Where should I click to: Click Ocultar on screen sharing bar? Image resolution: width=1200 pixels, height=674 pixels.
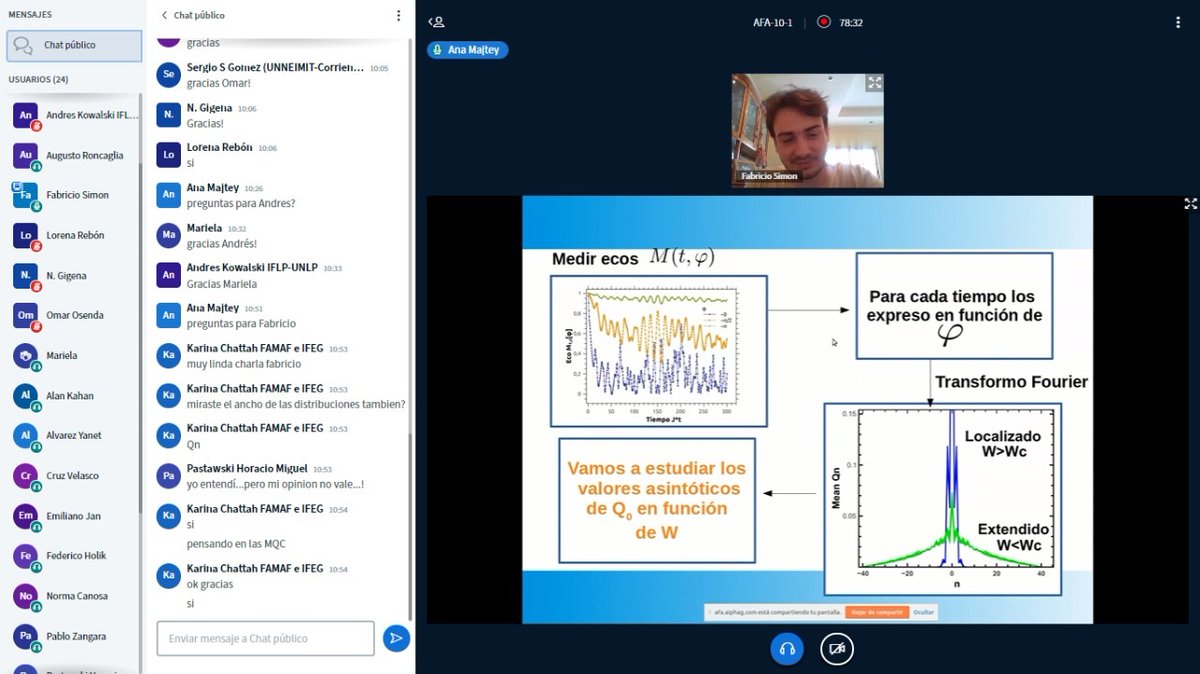pyautogui.click(x=925, y=612)
